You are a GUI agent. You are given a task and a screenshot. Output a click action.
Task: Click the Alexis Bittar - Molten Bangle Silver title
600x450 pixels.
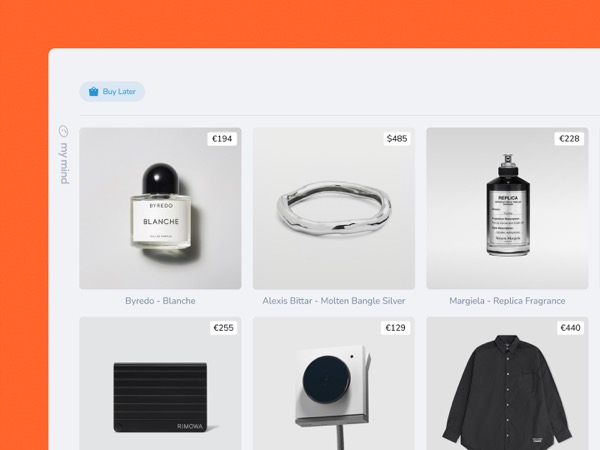[334, 301]
